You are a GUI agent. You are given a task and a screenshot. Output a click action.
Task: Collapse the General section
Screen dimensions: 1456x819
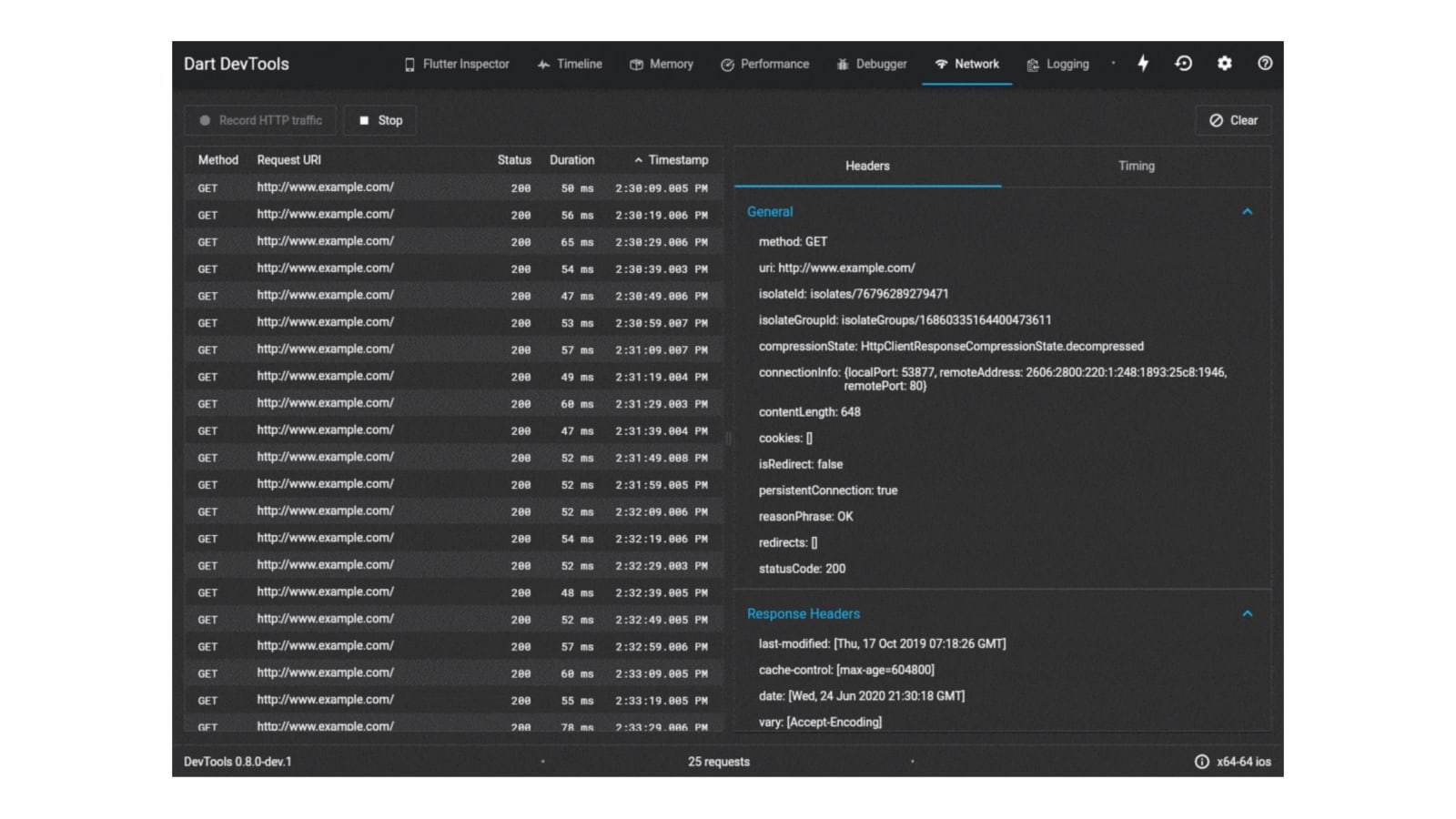pos(1248,212)
